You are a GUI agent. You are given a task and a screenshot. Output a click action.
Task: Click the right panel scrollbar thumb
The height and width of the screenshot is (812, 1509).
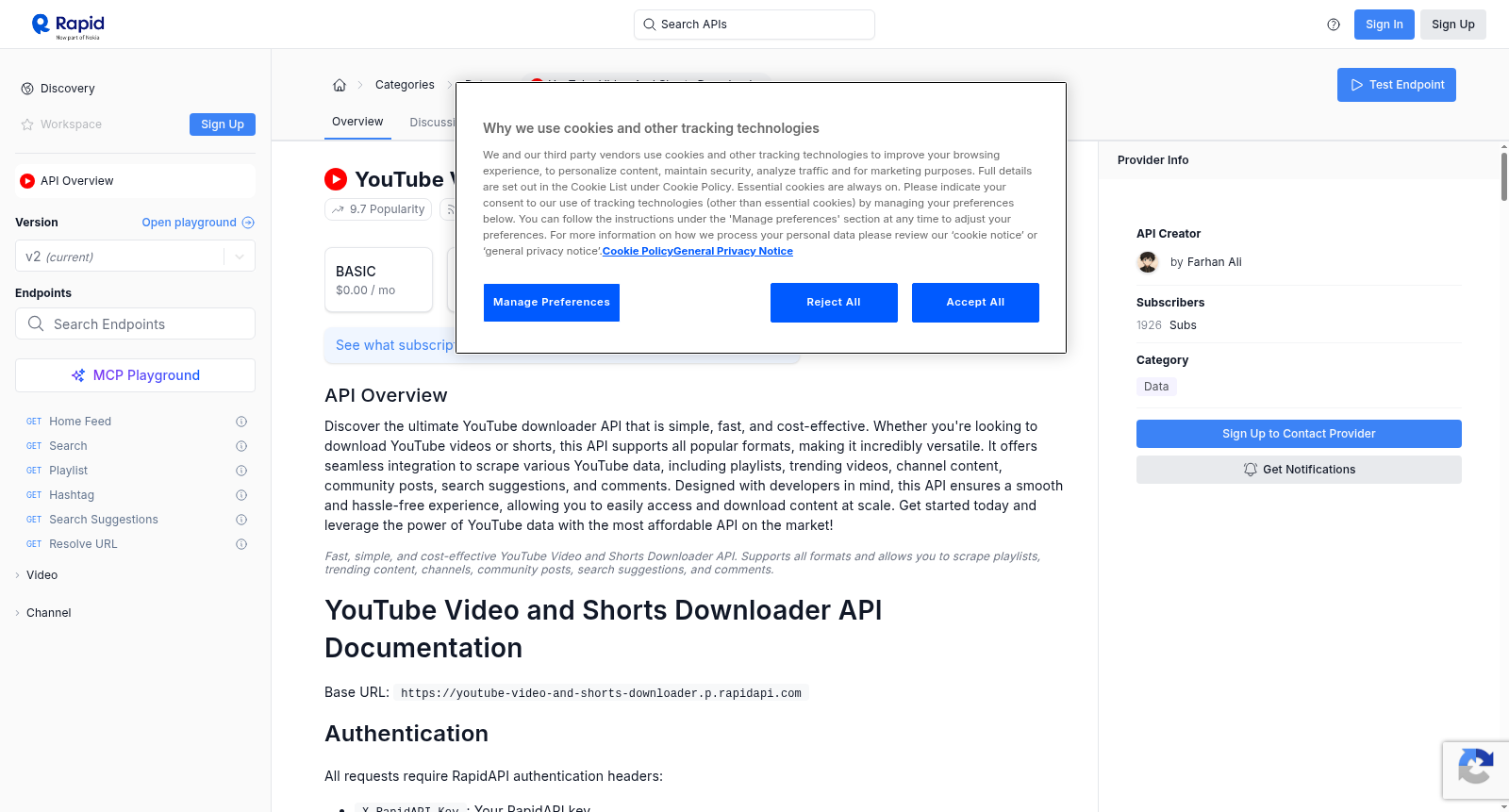1504,175
